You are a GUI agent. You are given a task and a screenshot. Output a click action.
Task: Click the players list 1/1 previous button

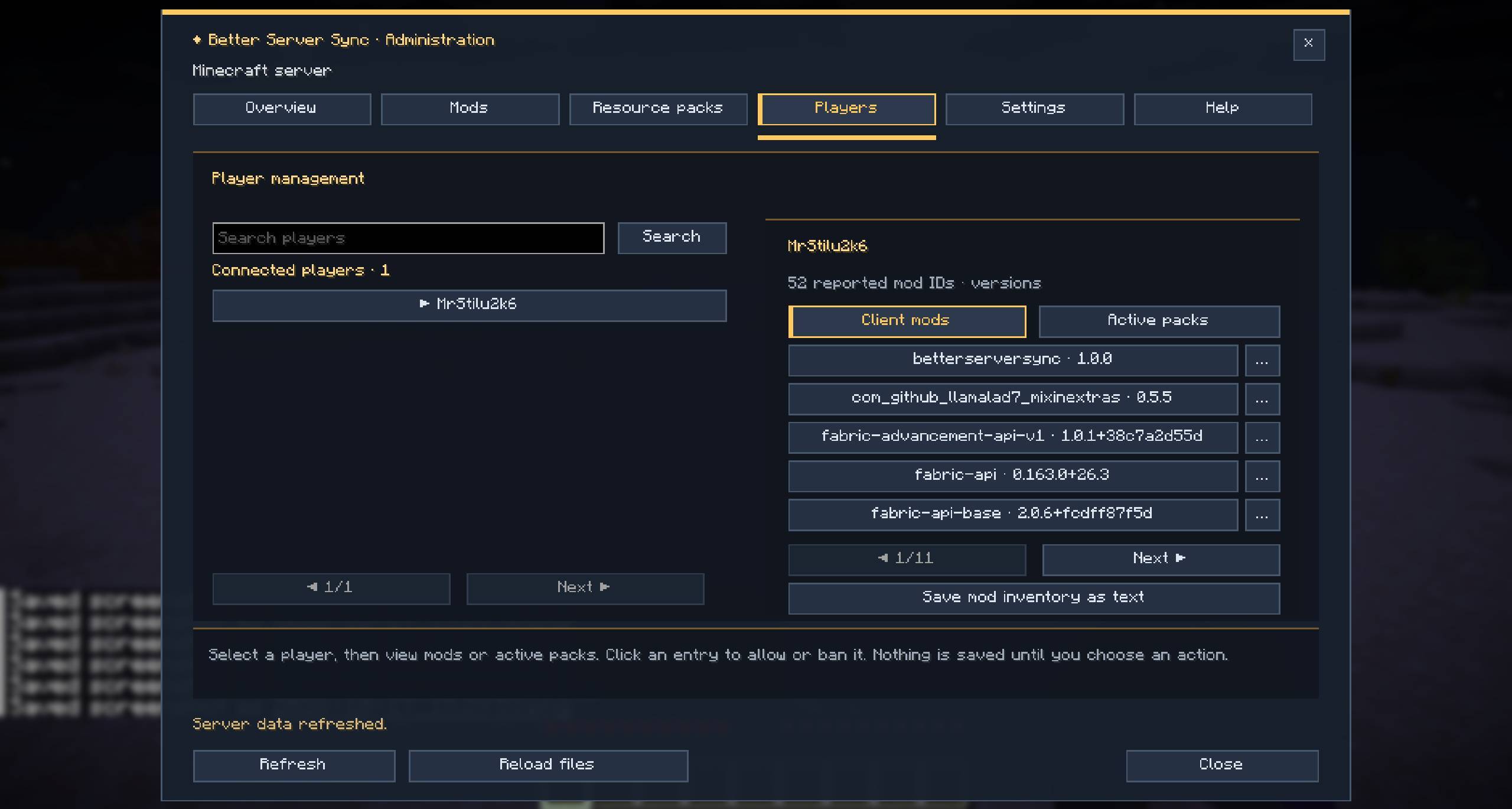[331, 589]
